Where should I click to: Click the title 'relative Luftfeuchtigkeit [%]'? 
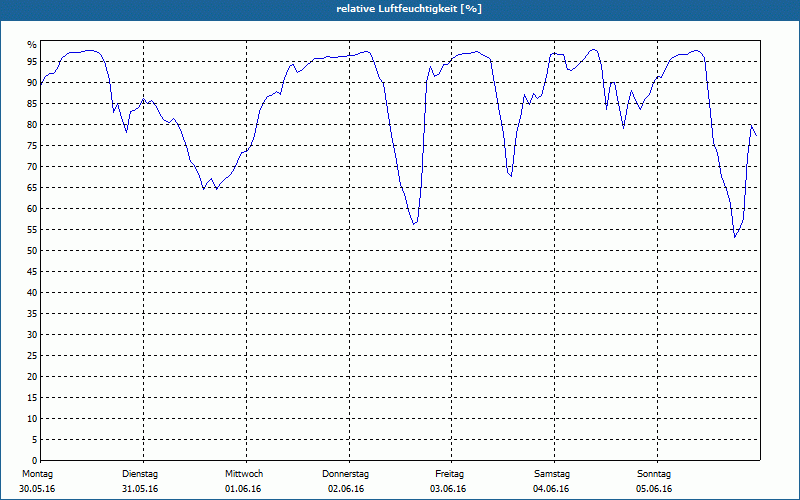[409, 9]
